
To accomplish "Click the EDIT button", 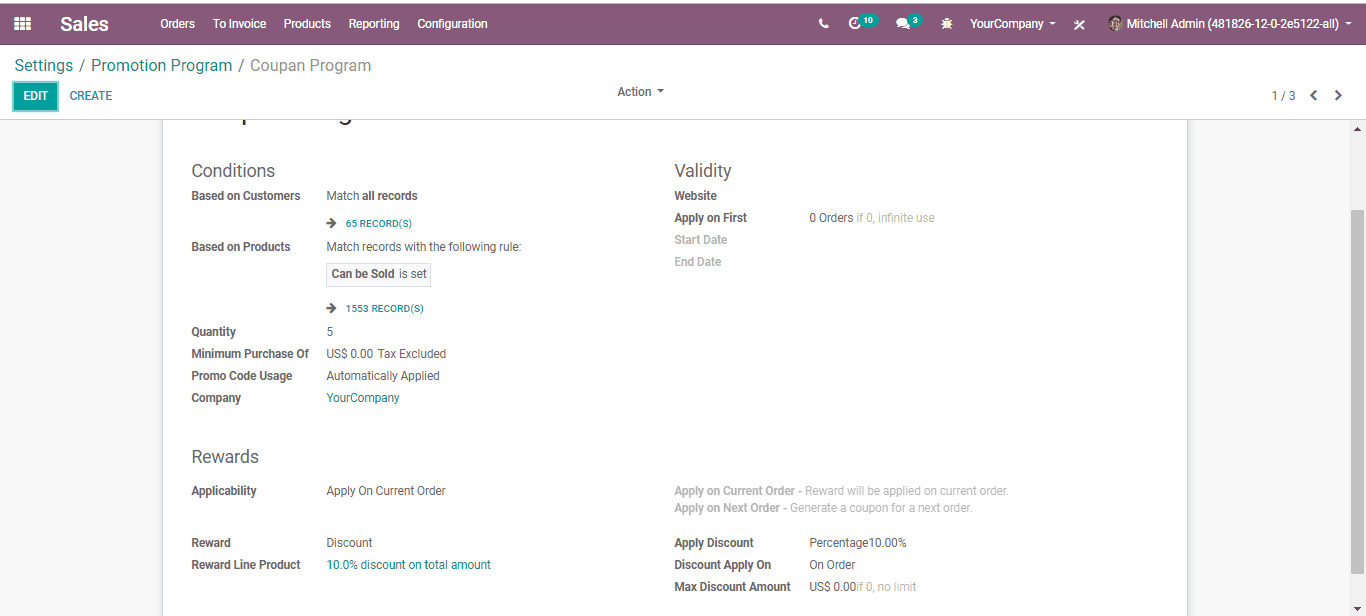I will (x=35, y=96).
